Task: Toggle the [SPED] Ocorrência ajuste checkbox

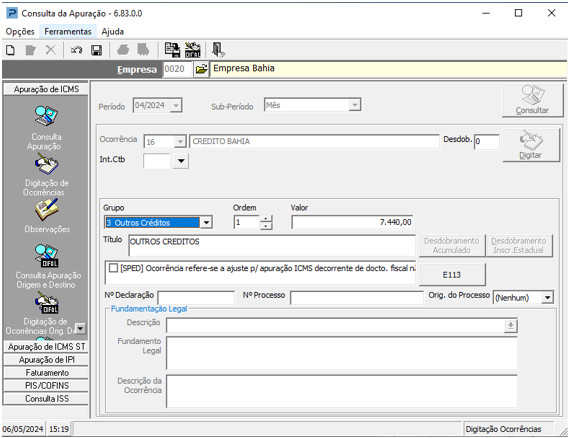Action: click(x=113, y=268)
